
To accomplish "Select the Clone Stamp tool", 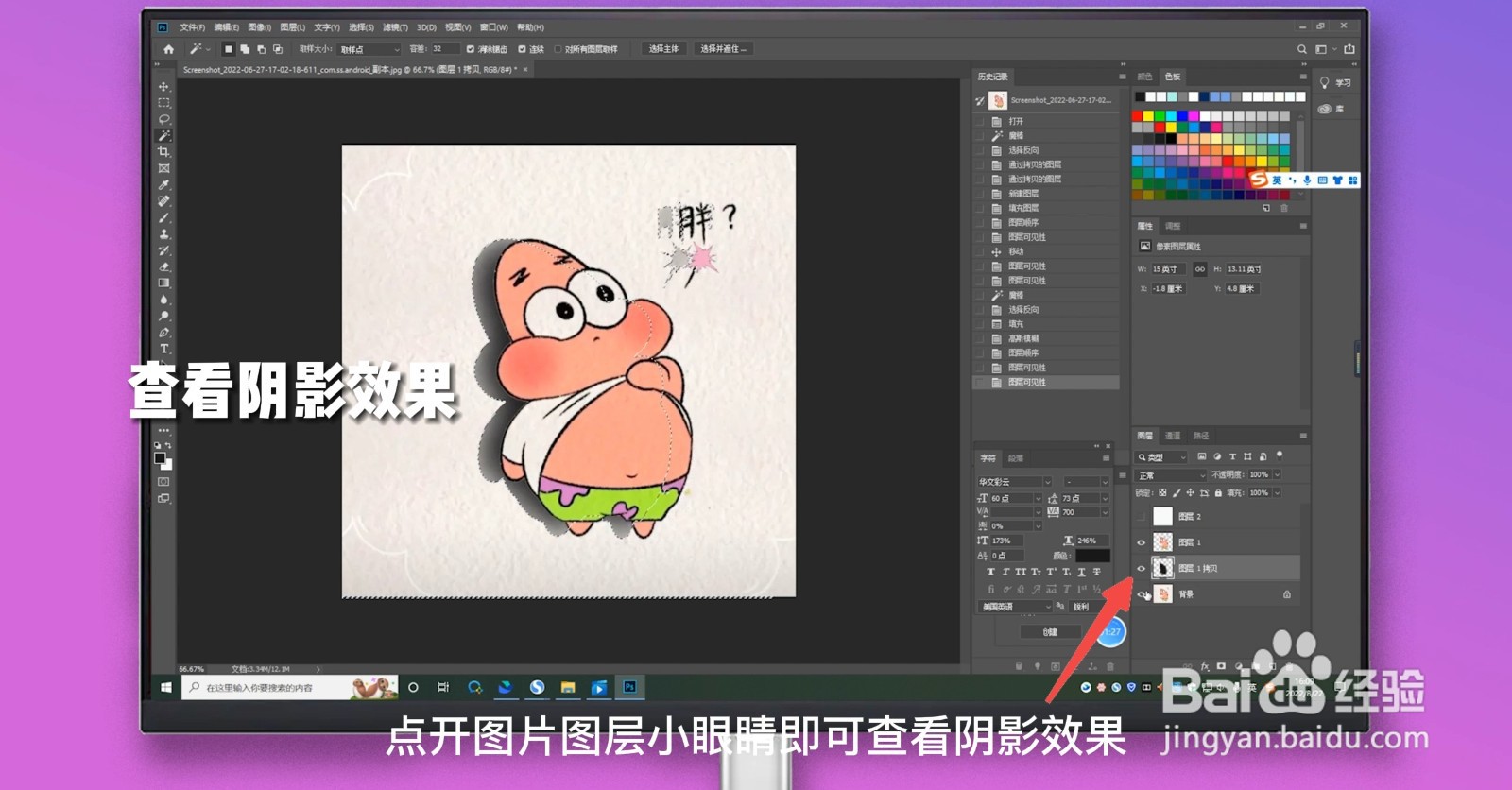I will coord(163,233).
